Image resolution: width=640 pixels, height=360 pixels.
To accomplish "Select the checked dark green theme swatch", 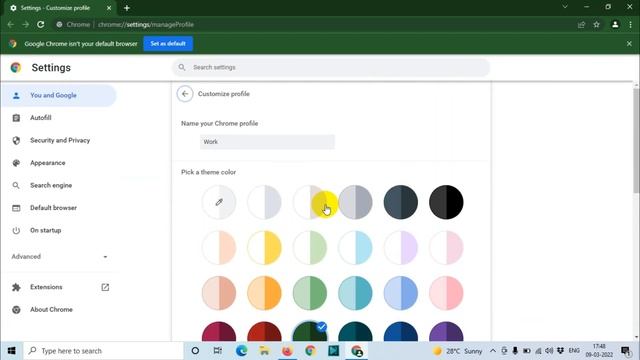I will [x=310, y=332].
